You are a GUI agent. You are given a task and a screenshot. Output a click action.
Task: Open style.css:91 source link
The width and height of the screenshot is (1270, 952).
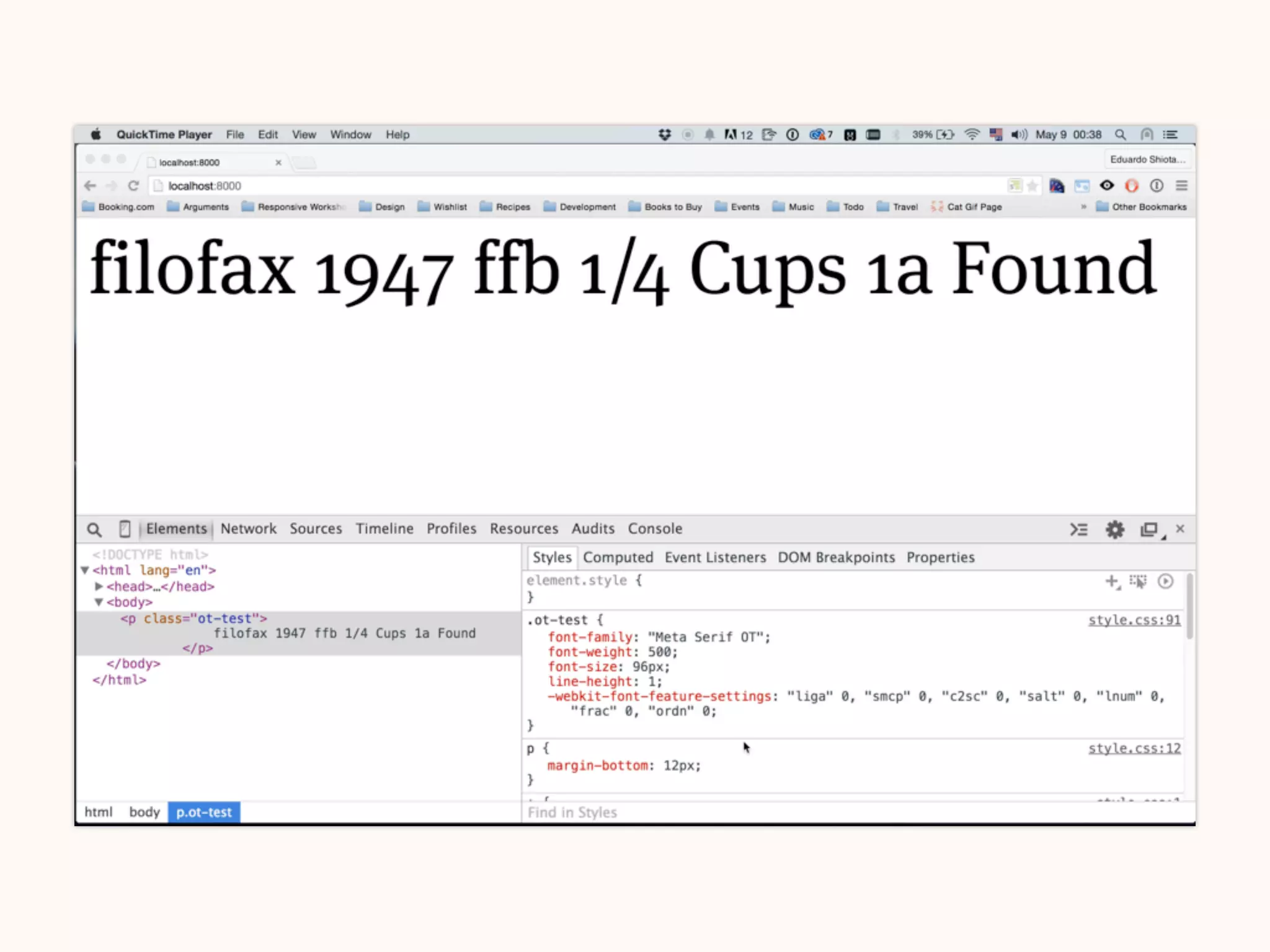pos(1134,620)
